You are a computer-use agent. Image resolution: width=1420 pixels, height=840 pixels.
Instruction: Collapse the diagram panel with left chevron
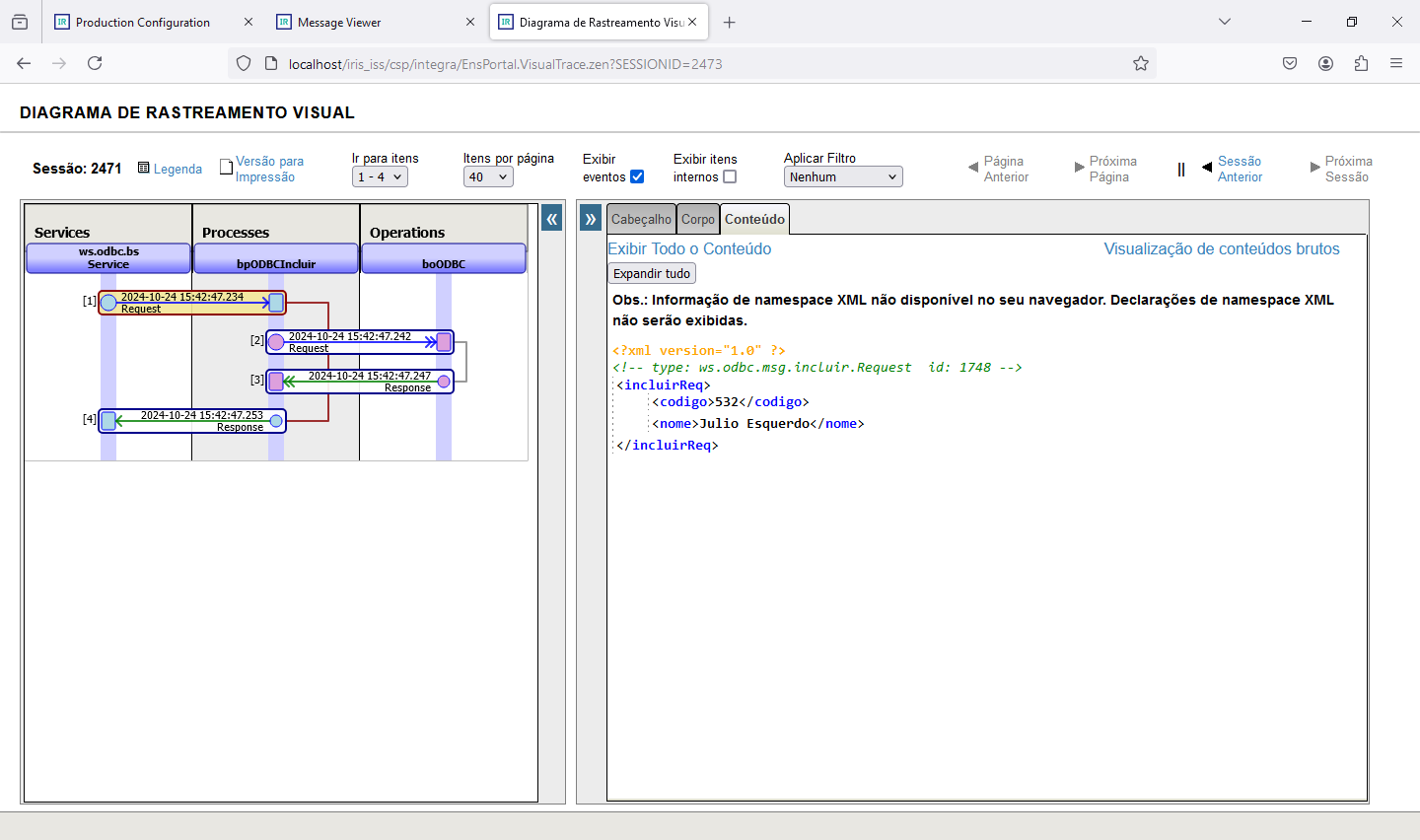point(552,219)
